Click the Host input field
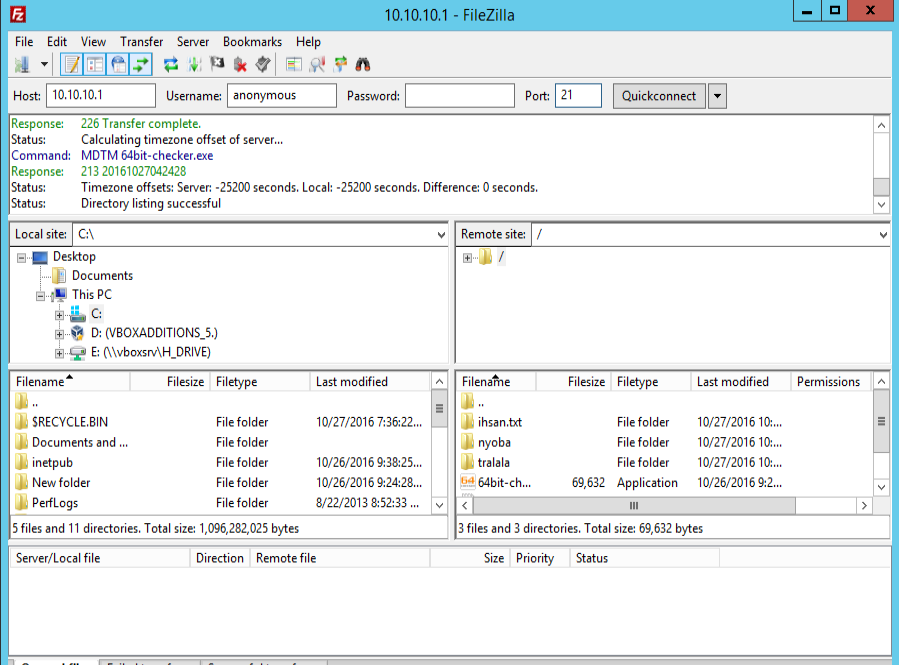The image size is (899, 665). tap(101, 95)
